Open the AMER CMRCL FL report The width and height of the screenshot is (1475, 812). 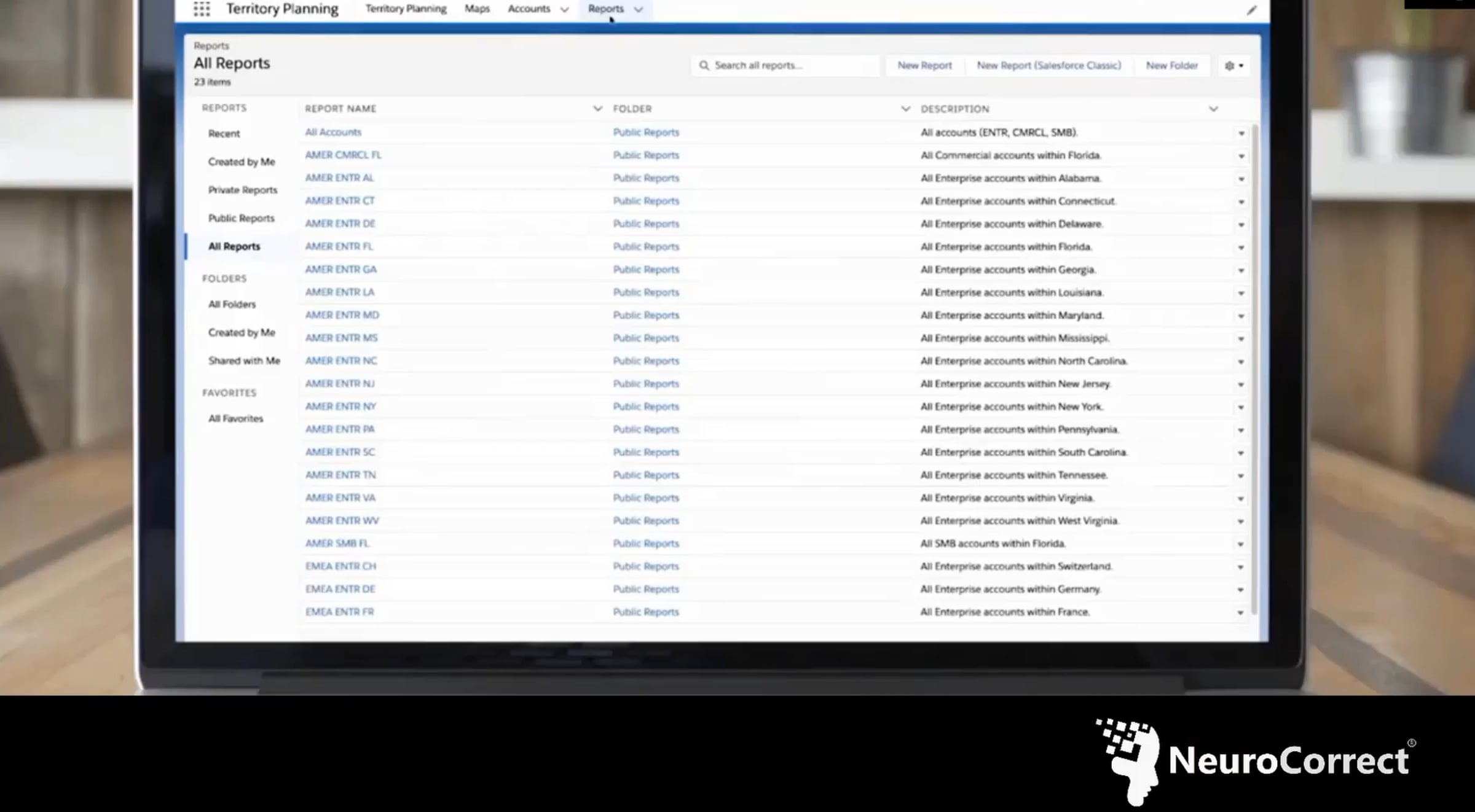pyautogui.click(x=343, y=155)
